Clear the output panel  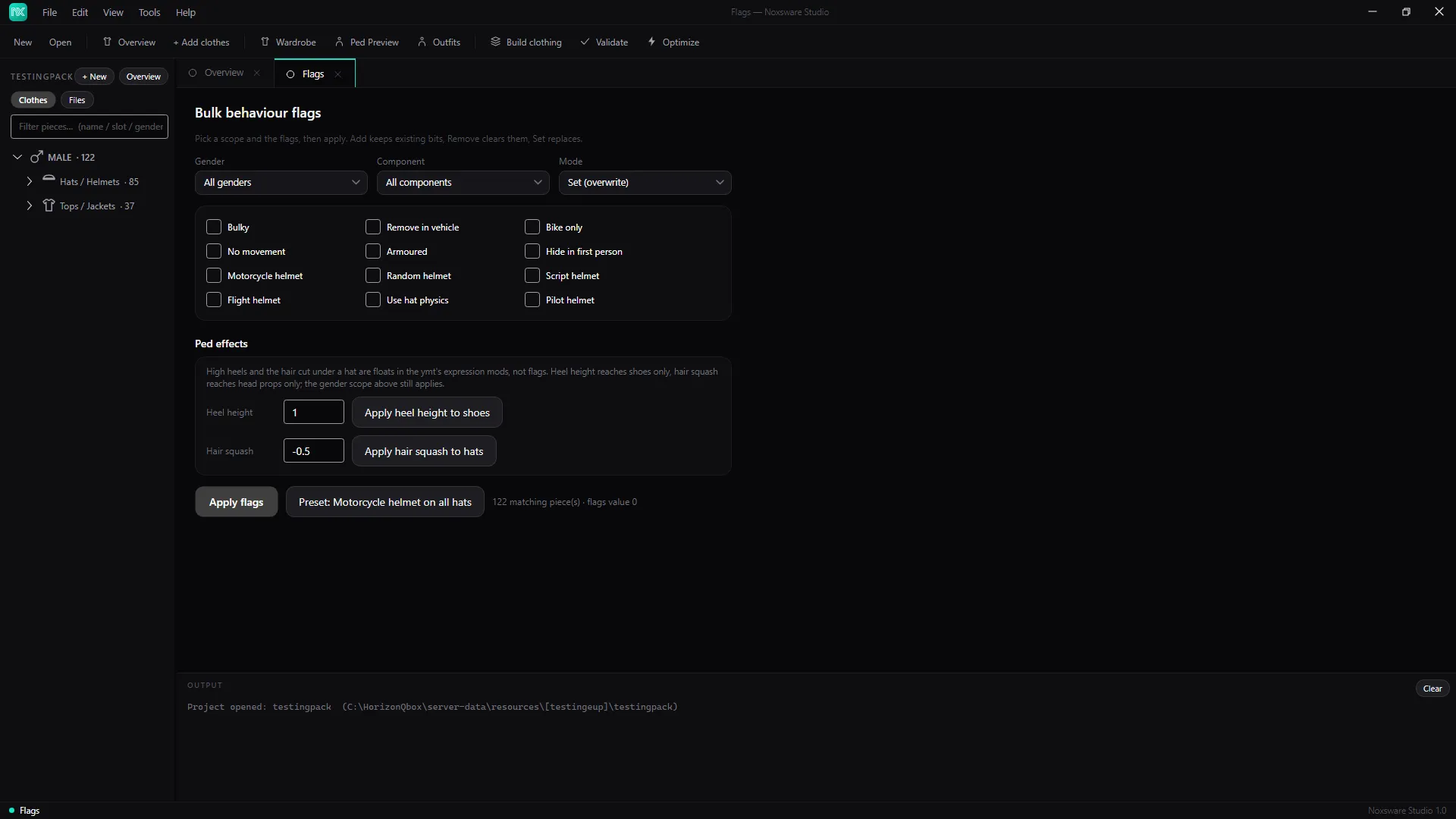pyautogui.click(x=1432, y=689)
